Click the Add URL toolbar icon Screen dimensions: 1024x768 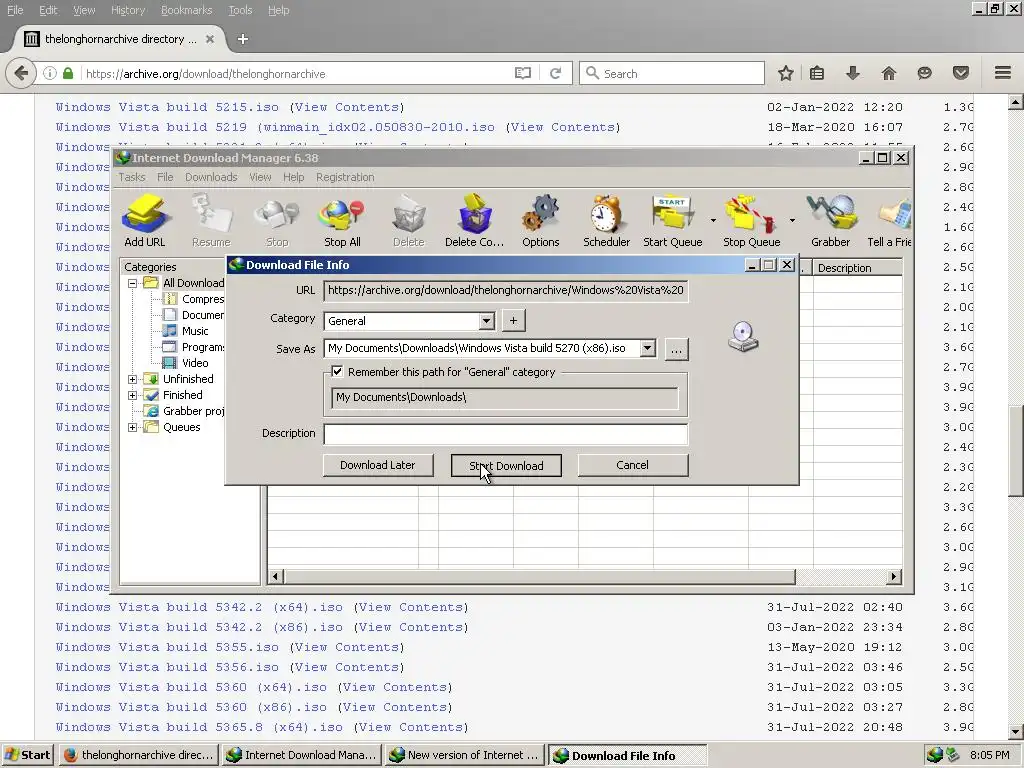tap(145, 220)
